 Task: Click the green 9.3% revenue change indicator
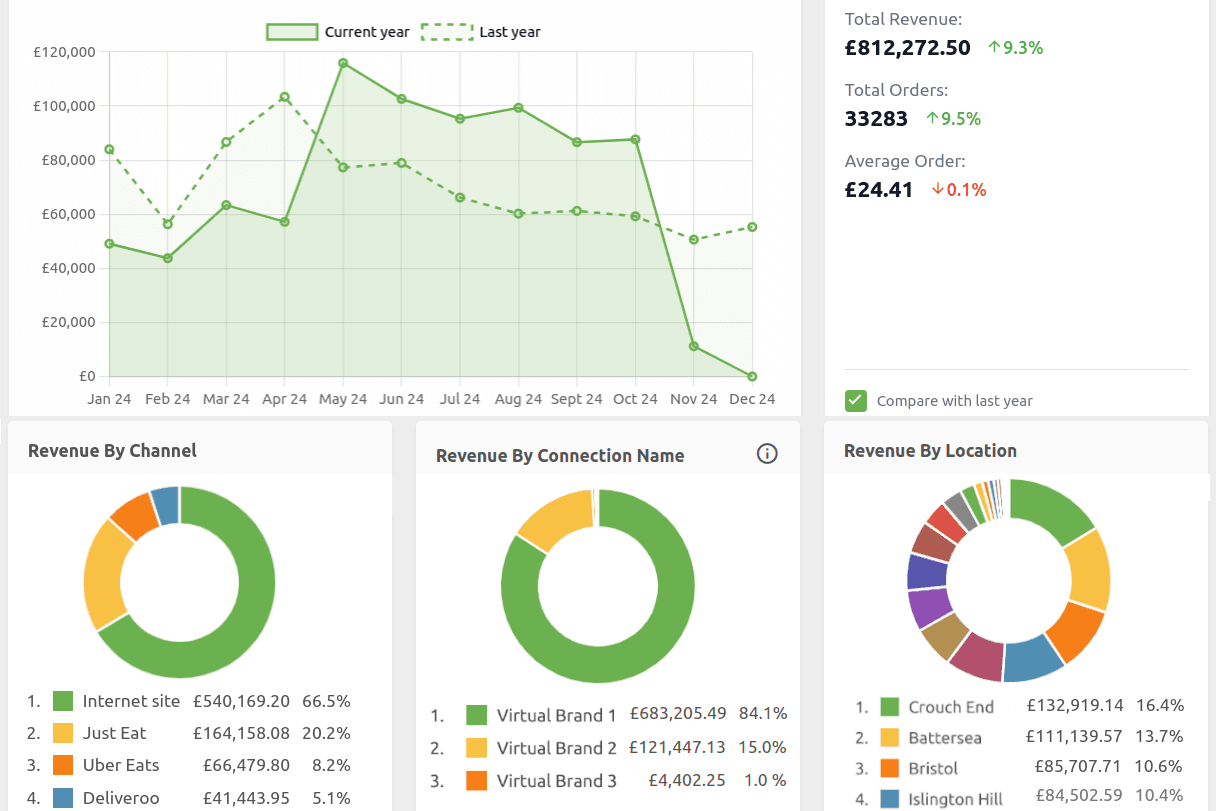(1015, 47)
